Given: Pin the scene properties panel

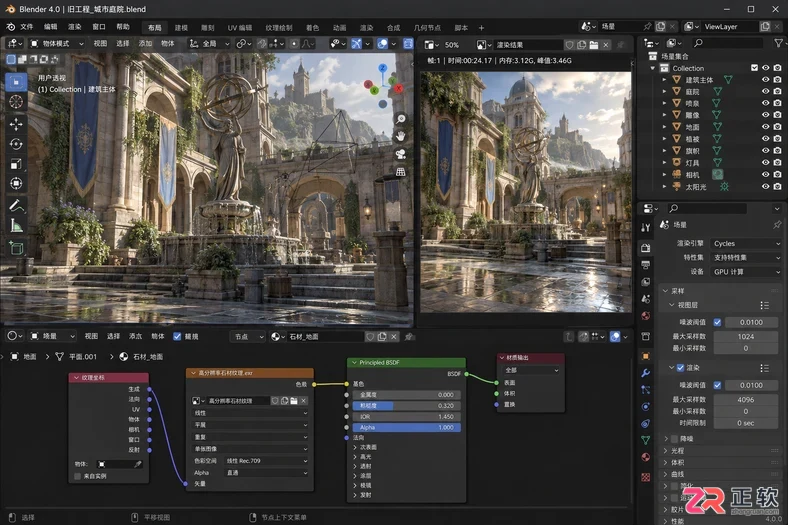Looking at the screenshot, I should (777, 225).
